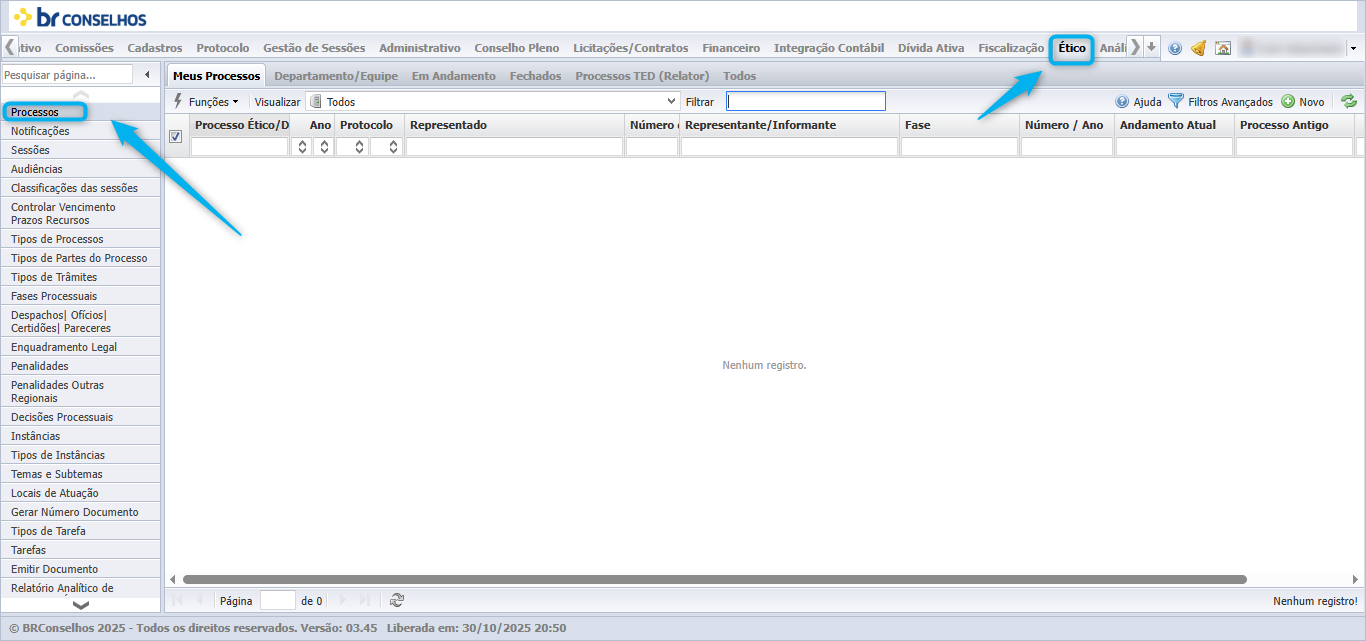Select Fases Processuais in the sidebar
Image resolution: width=1366 pixels, height=641 pixels.
tap(81, 296)
